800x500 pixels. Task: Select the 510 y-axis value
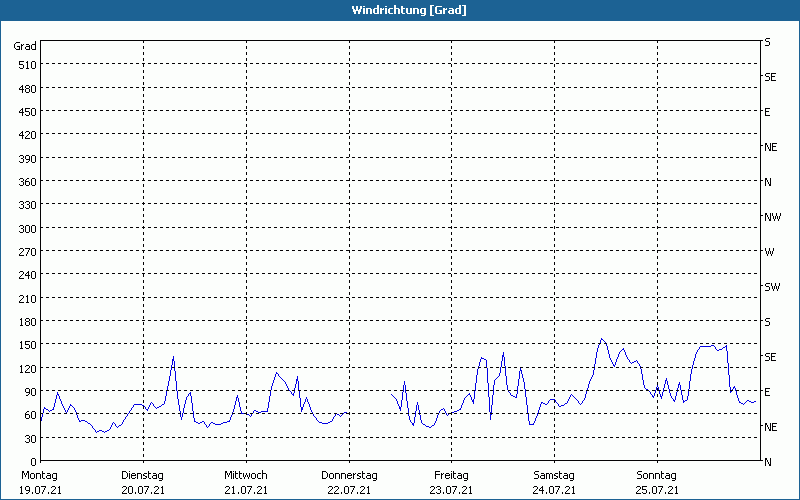point(28,65)
